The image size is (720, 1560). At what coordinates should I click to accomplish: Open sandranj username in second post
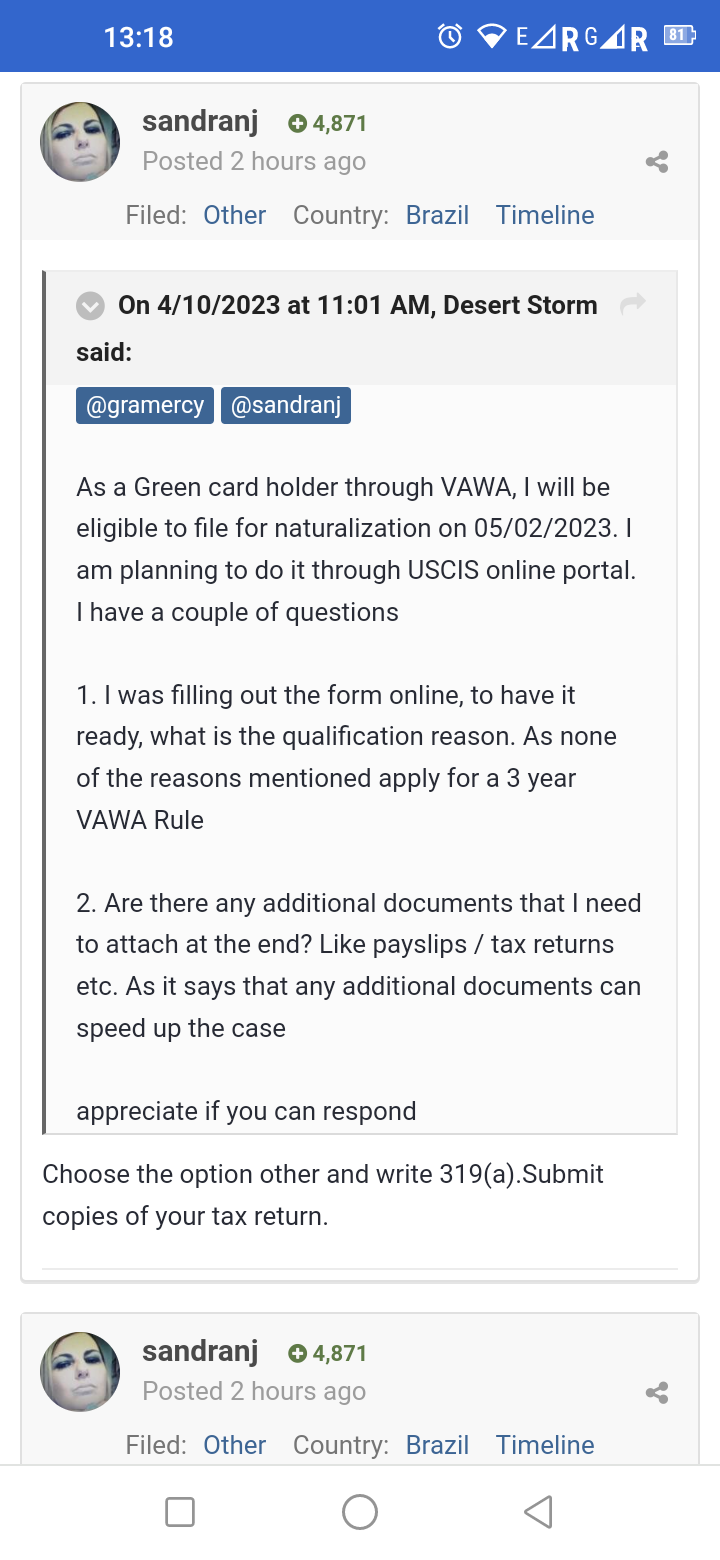[200, 1352]
